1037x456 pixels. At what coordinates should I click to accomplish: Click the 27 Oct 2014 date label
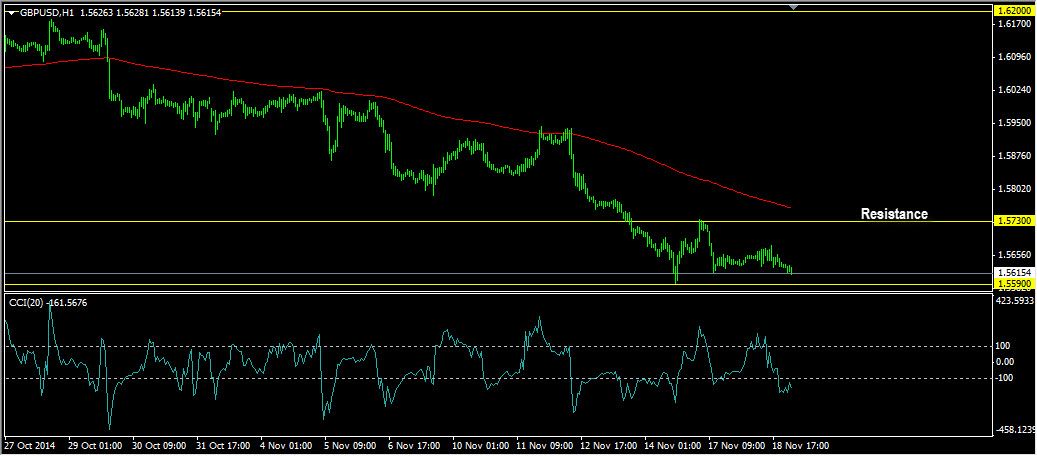point(30,445)
